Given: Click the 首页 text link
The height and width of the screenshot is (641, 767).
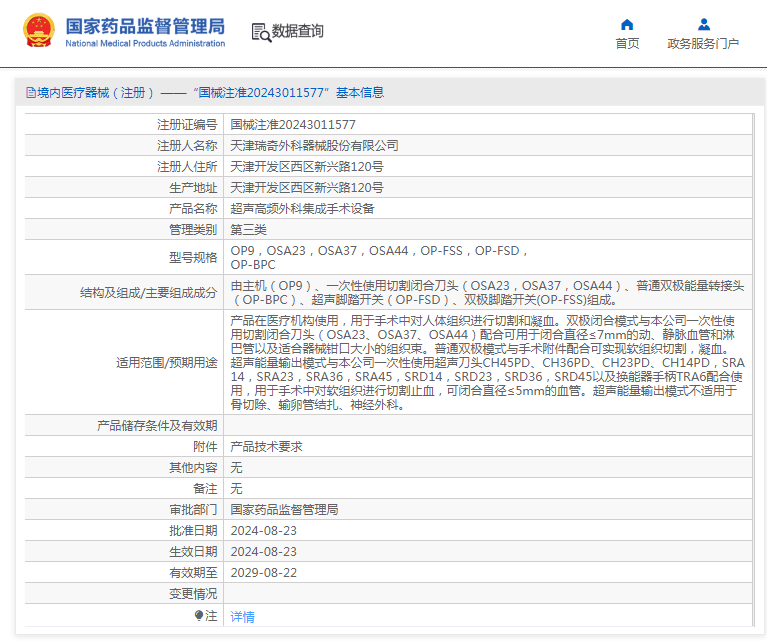Looking at the screenshot, I should 627,44.
